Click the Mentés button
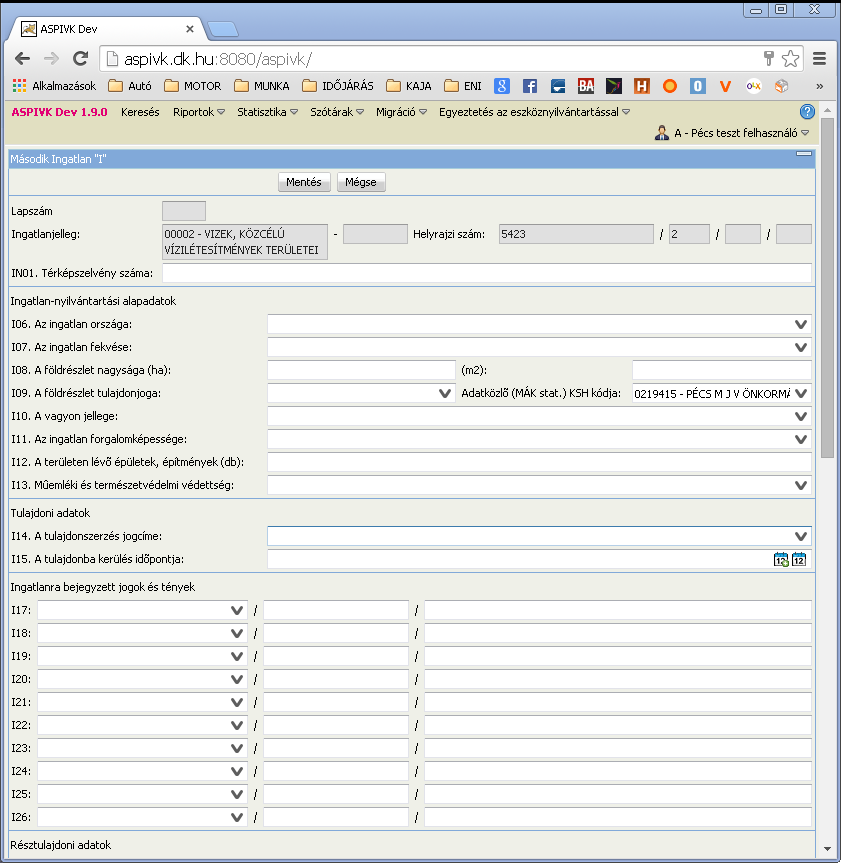 [304, 182]
